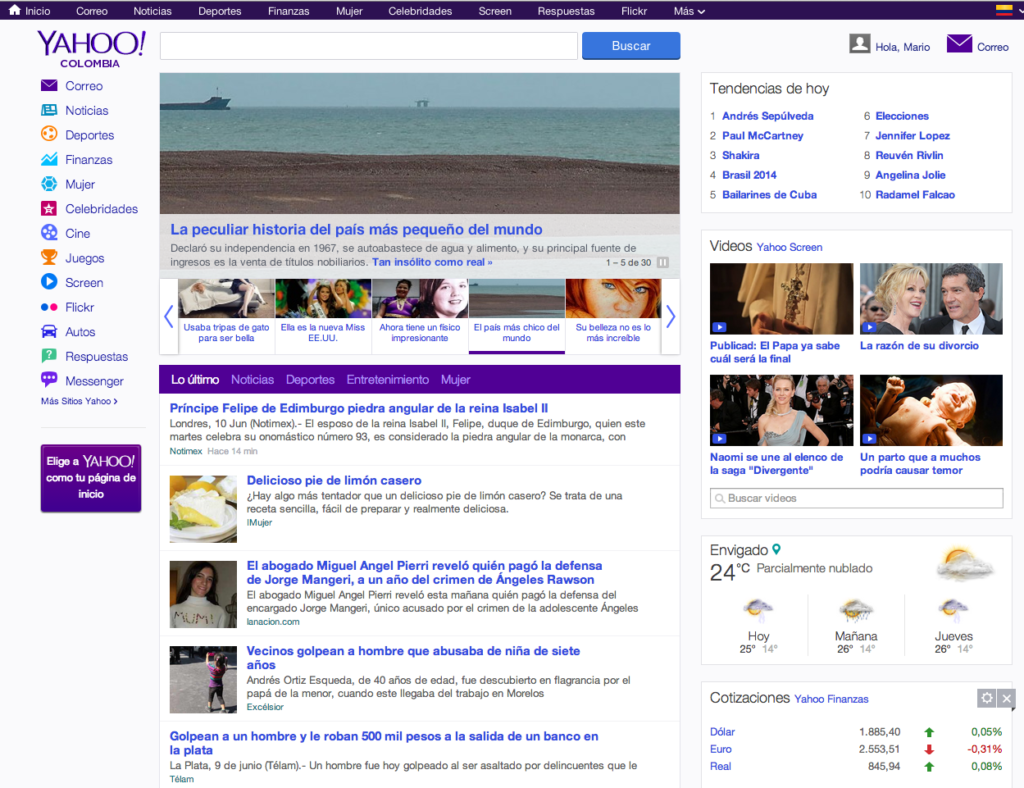Open the Correo envelope icon at top right
The width and height of the screenshot is (1024, 788).
tap(959, 44)
